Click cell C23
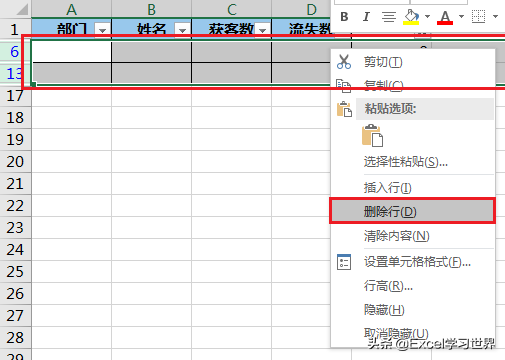The image size is (505, 360). (x=231, y=228)
